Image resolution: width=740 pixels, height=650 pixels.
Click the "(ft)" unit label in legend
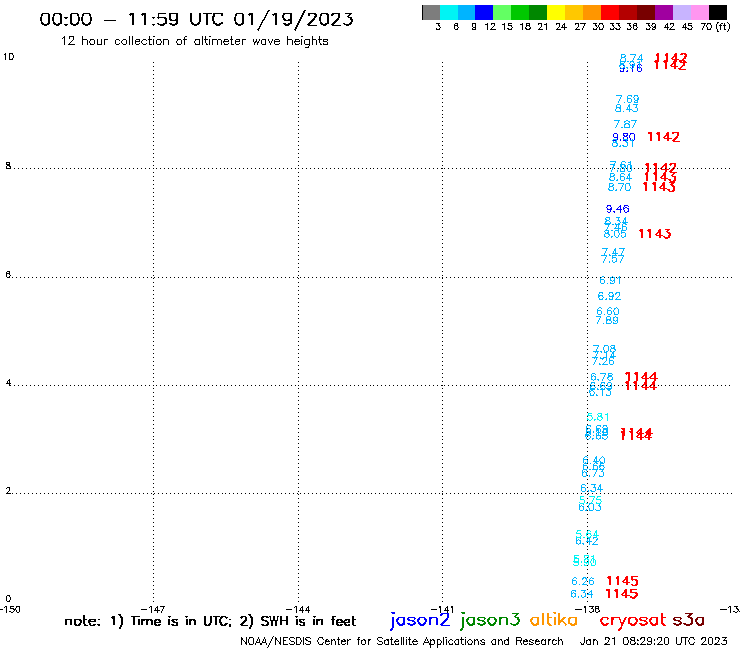tap(723, 26)
